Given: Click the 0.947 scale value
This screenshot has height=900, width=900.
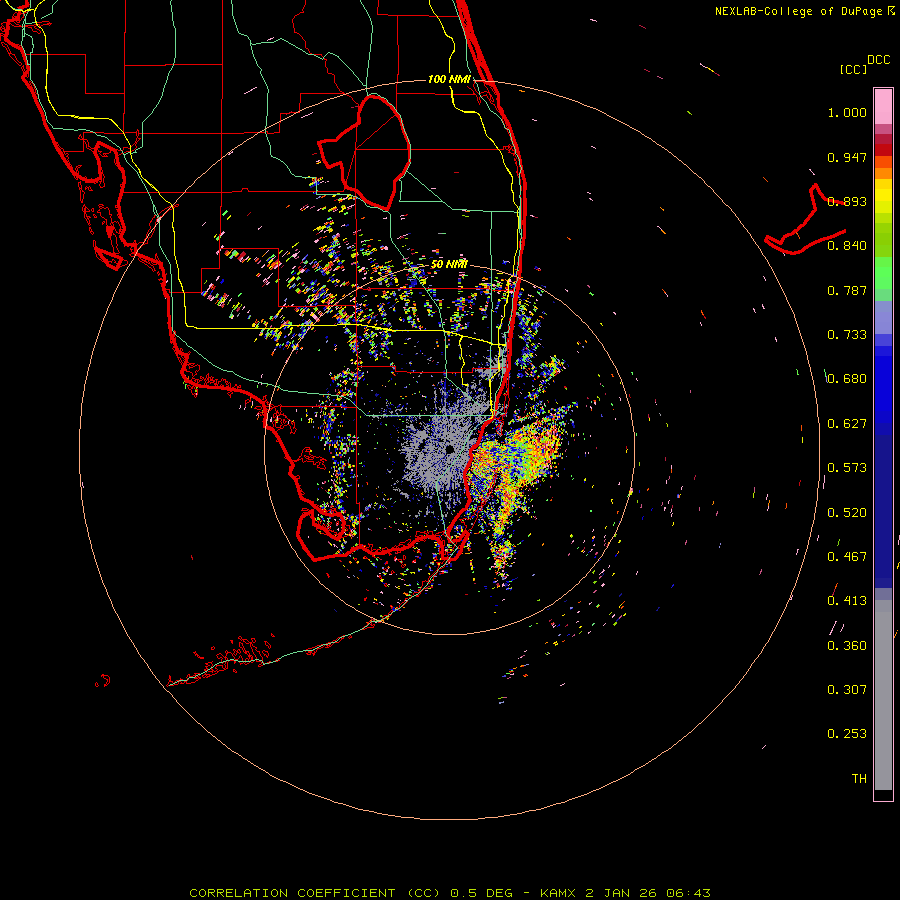Looking at the screenshot, I should (x=847, y=157).
